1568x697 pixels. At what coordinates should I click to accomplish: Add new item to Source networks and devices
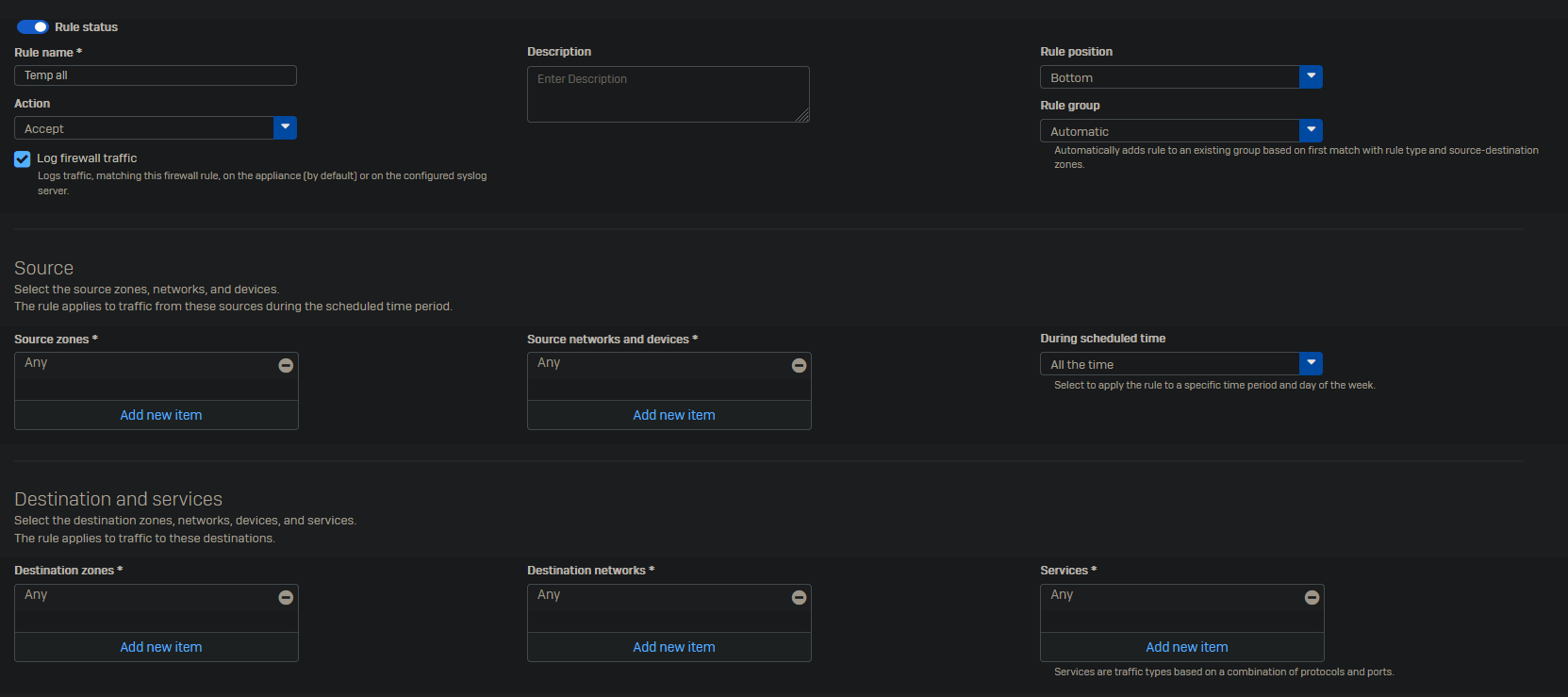click(673, 415)
